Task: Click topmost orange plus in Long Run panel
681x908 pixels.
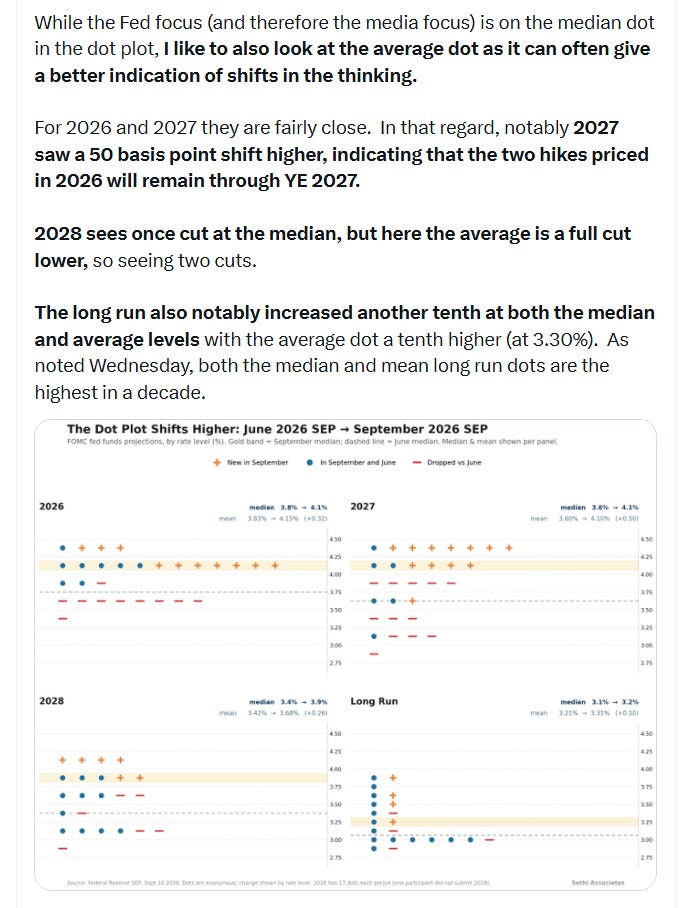Action: (393, 778)
